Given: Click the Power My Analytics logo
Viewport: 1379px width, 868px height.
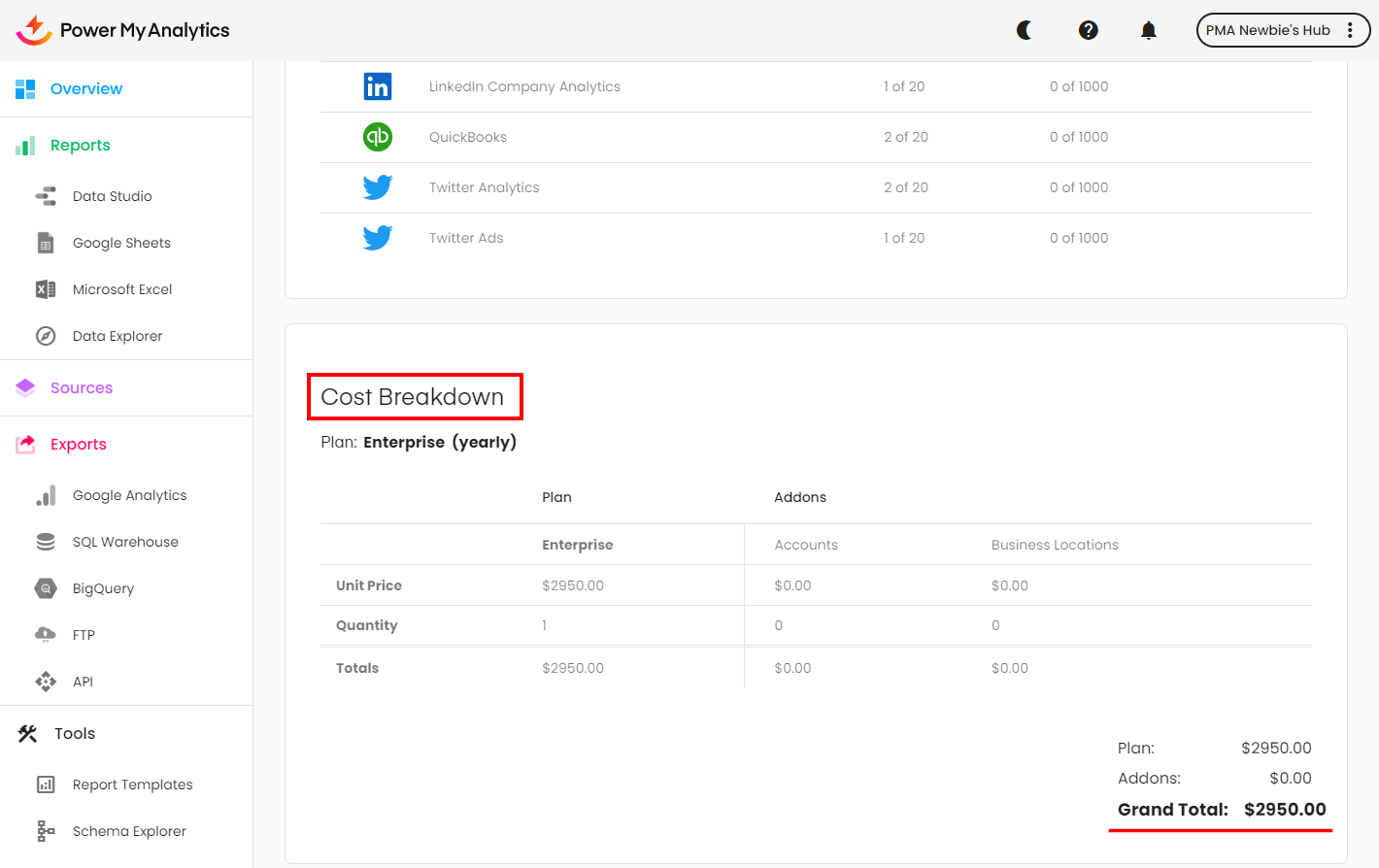Looking at the screenshot, I should [123, 30].
